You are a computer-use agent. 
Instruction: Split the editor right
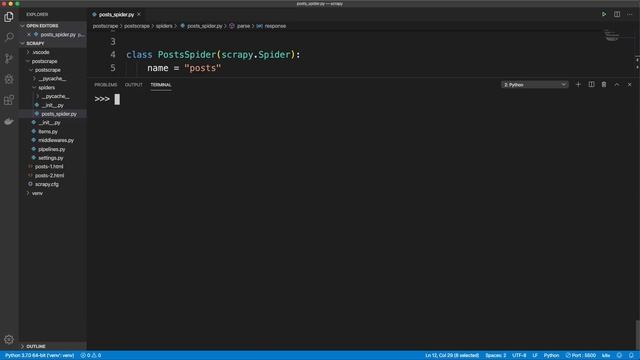(617, 14)
